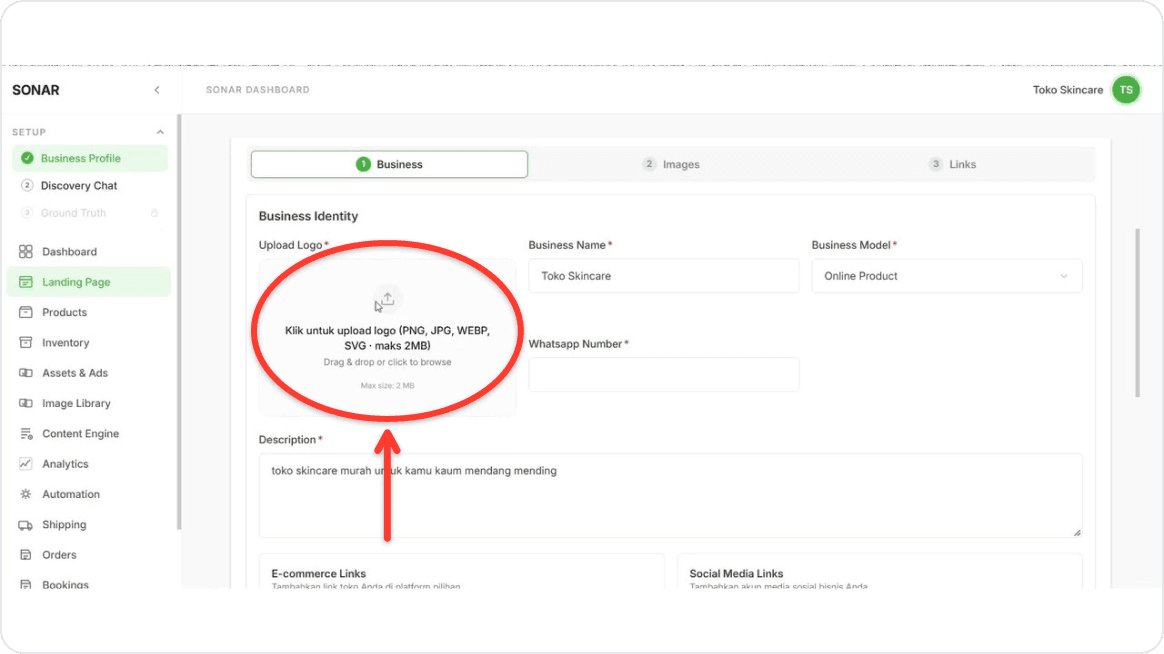
Task: Select the Products box icon
Action: (26, 313)
